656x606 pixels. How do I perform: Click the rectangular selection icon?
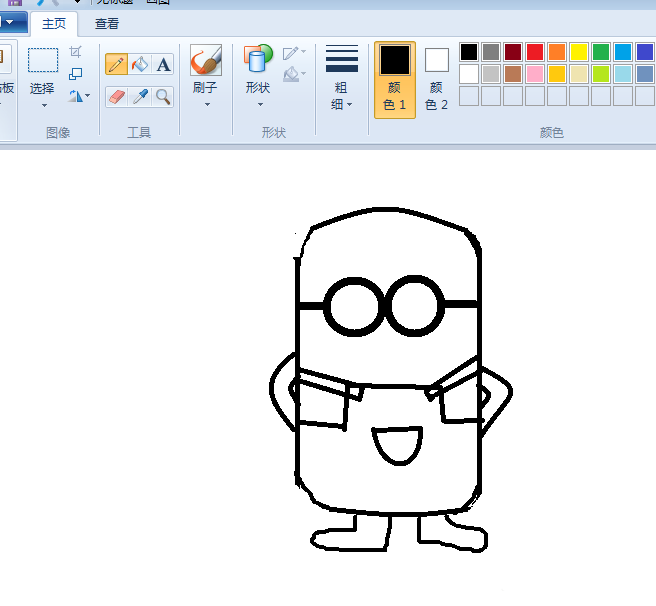pos(43,60)
